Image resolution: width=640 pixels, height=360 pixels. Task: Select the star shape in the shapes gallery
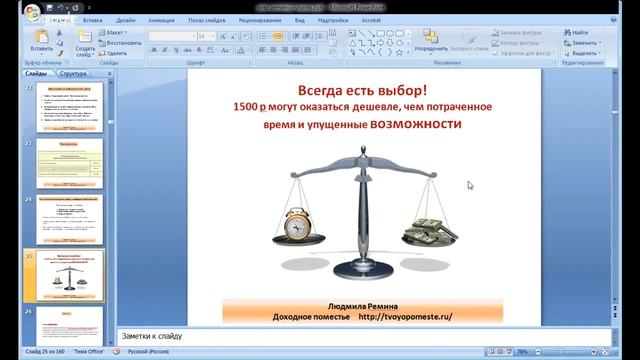(x=400, y=52)
